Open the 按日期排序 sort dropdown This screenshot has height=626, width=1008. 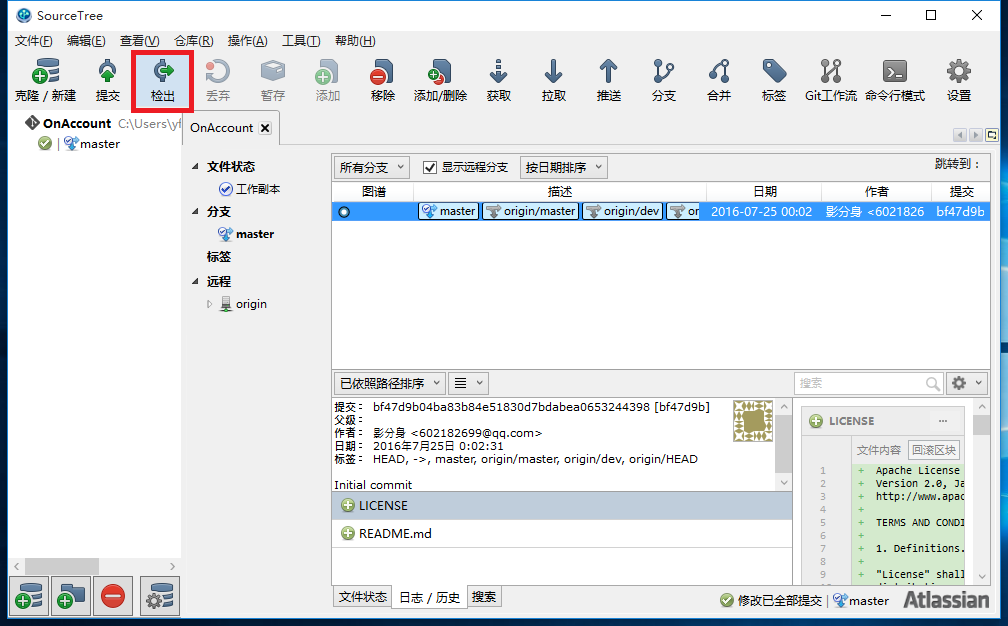click(x=564, y=168)
